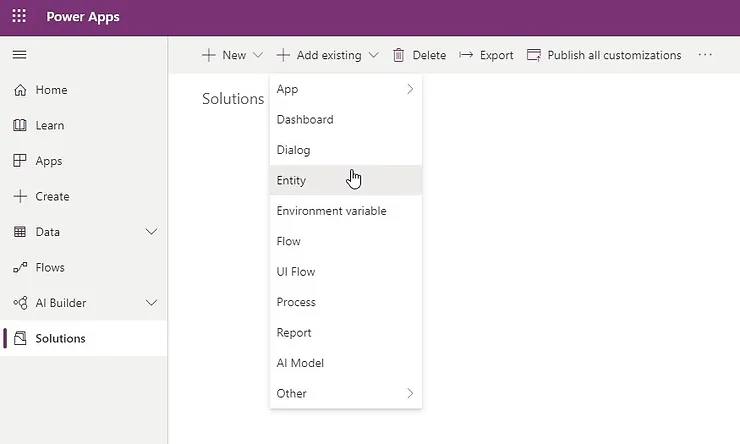Image resolution: width=740 pixels, height=444 pixels.
Task: Expand the Other submenu arrow
Action: tap(410, 393)
